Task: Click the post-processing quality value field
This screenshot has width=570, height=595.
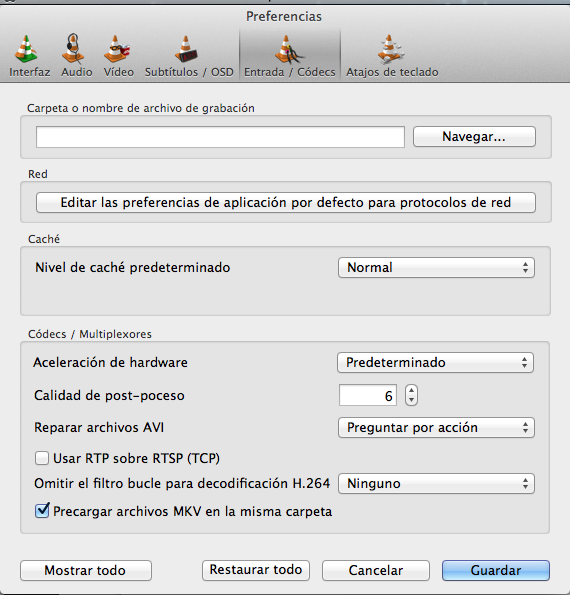Action: coord(368,395)
